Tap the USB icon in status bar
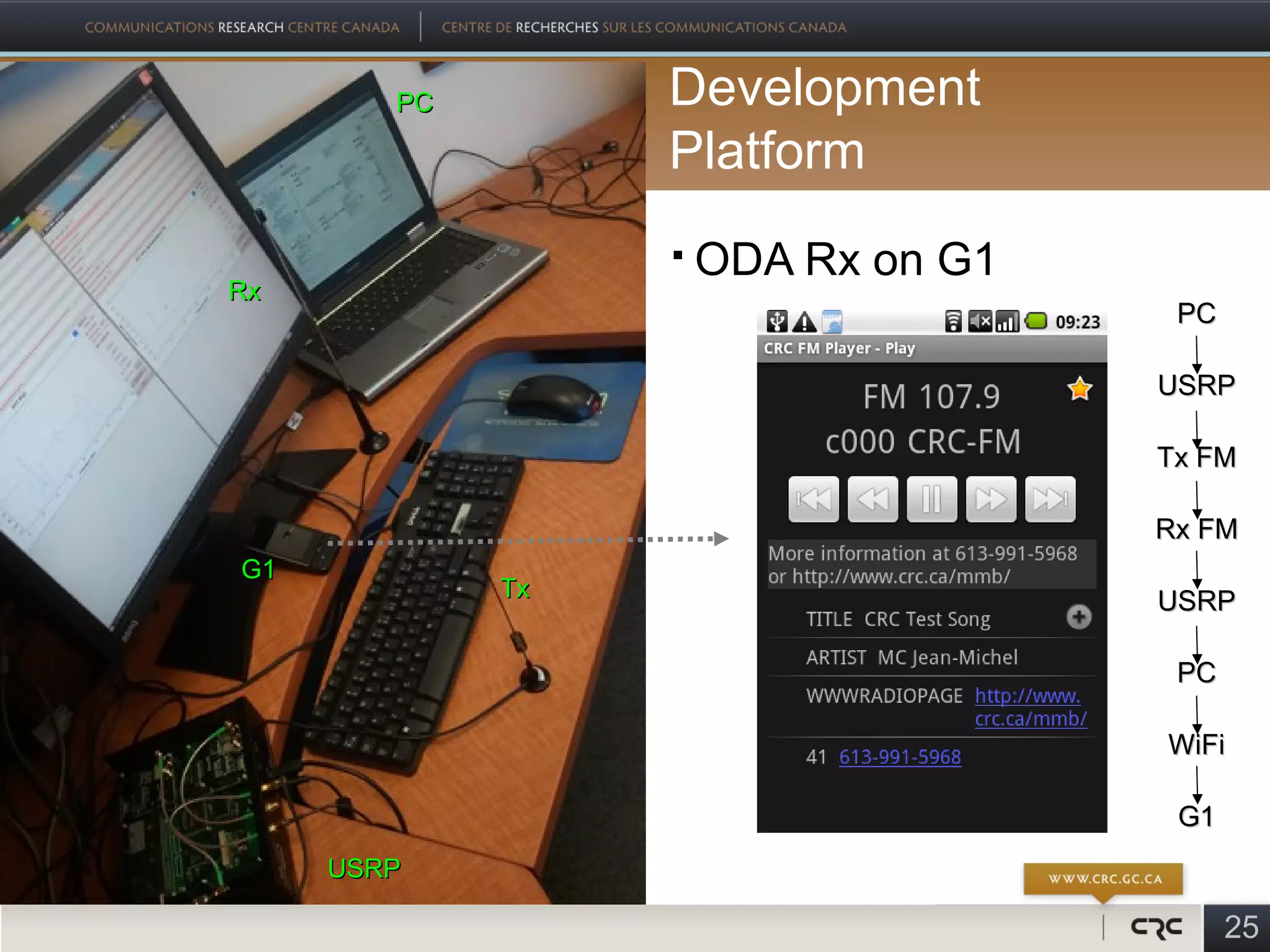Image resolution: width=1270 pixels, height=952 pixels. click(777, 322)
